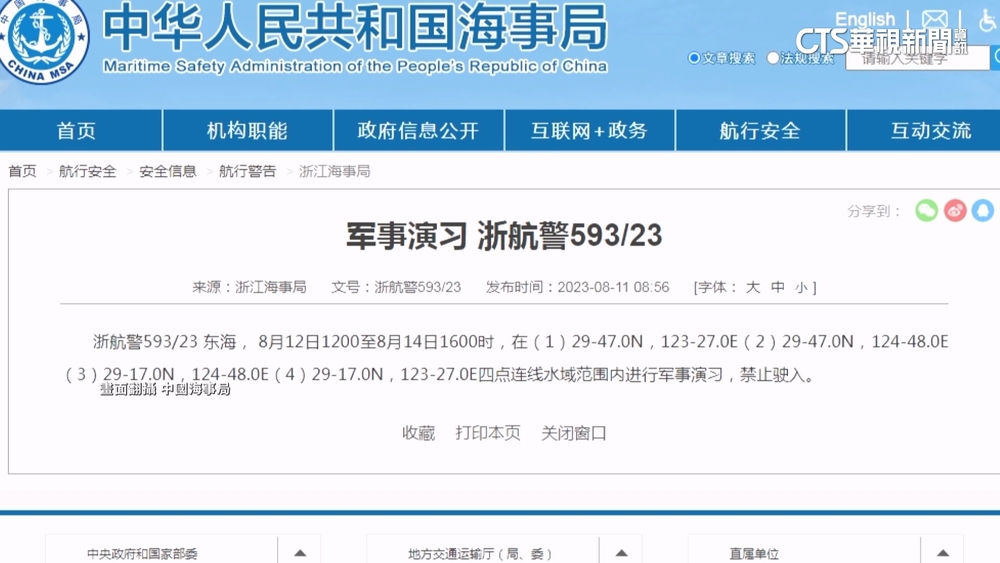Click 文号:浙航警593/23 text
The image size is (1000, 563).
[x=396, y=287]
